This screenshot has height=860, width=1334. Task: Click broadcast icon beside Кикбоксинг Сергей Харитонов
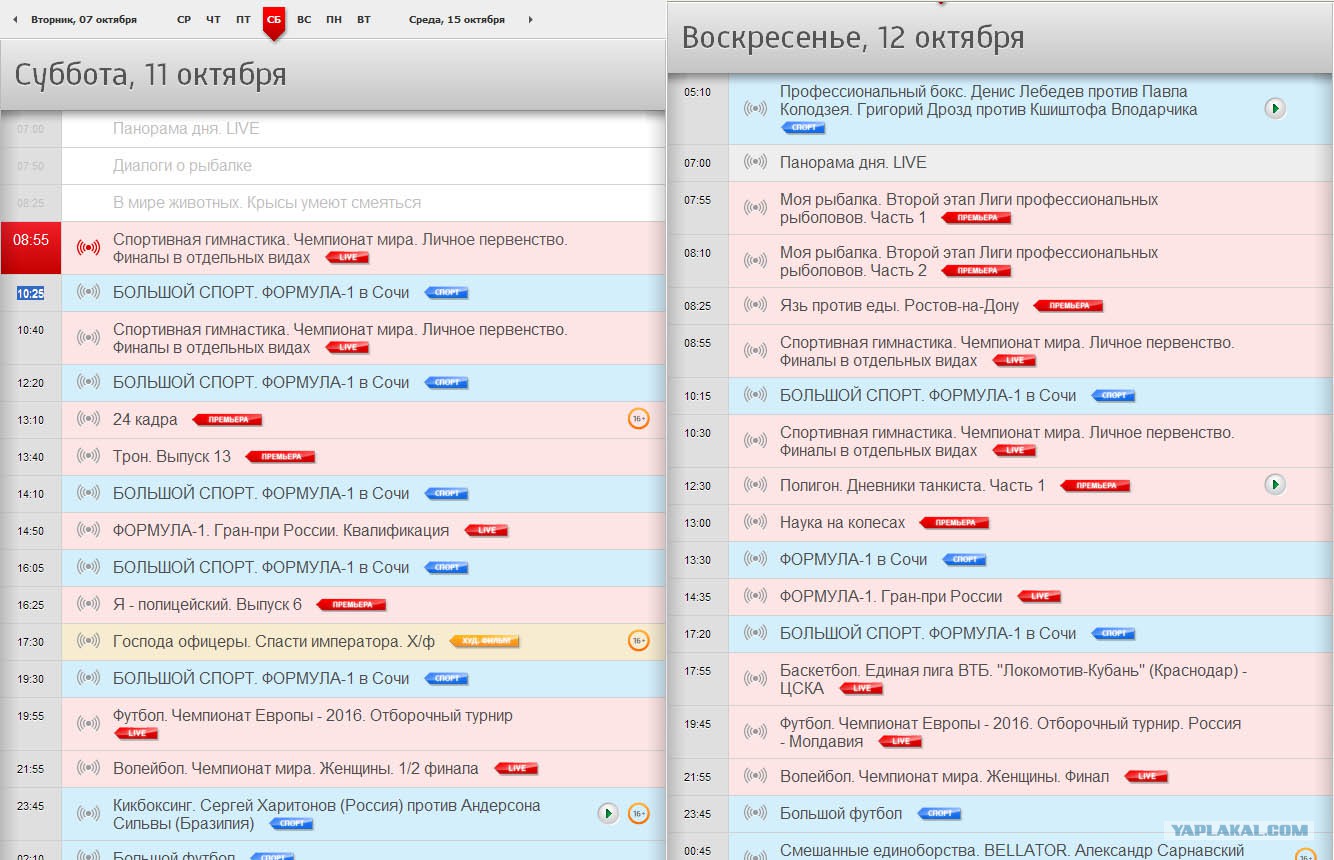(88, 814)
